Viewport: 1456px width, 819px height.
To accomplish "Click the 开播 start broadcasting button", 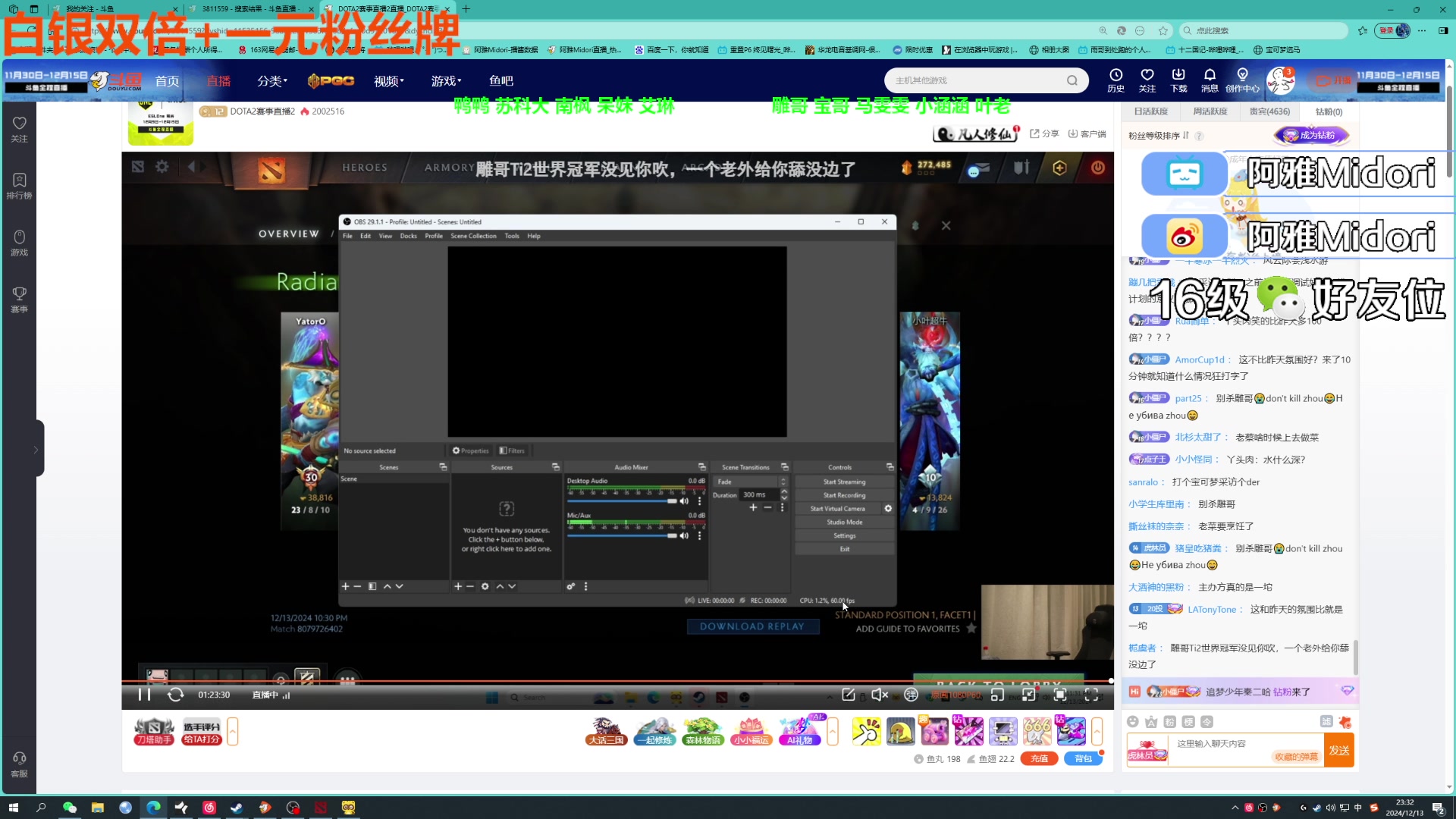I will tap(1334, 80).
